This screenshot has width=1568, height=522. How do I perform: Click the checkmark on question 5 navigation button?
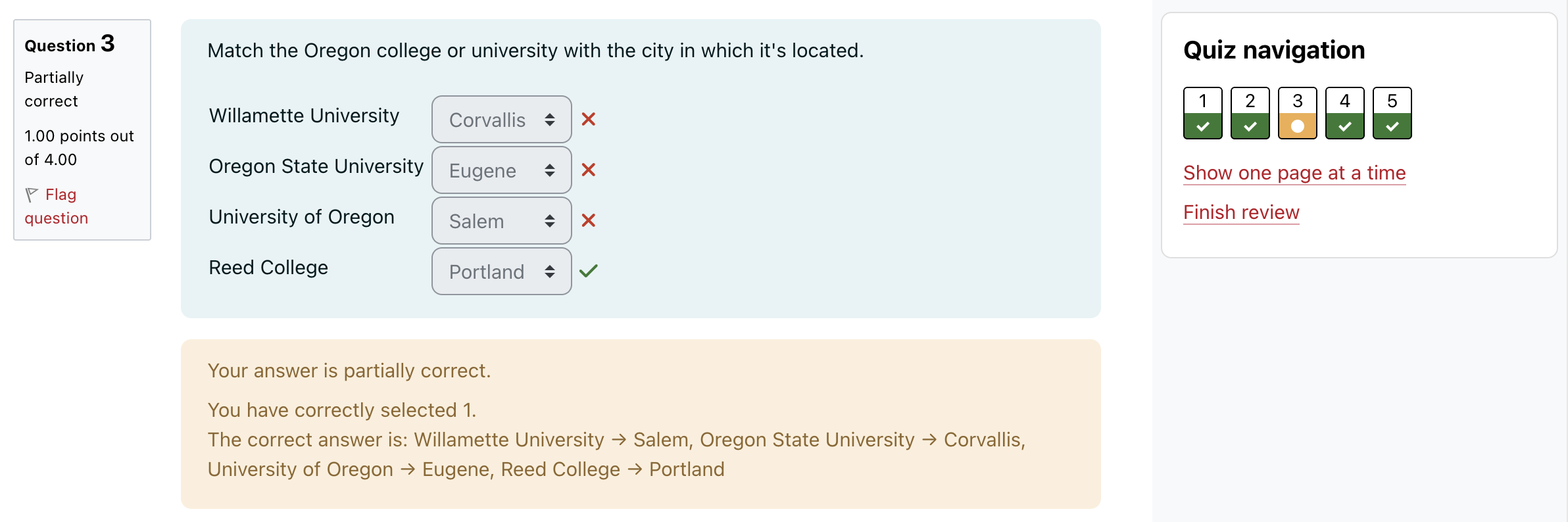(x=1392, y=127)
